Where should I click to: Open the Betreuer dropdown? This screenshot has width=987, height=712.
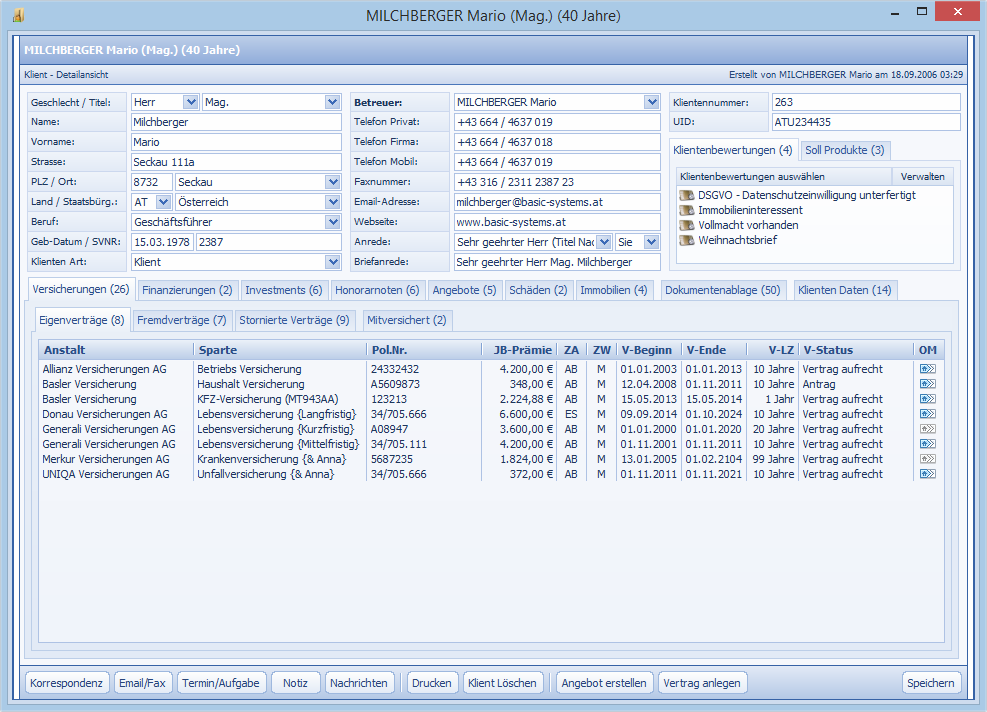[651, 102]
